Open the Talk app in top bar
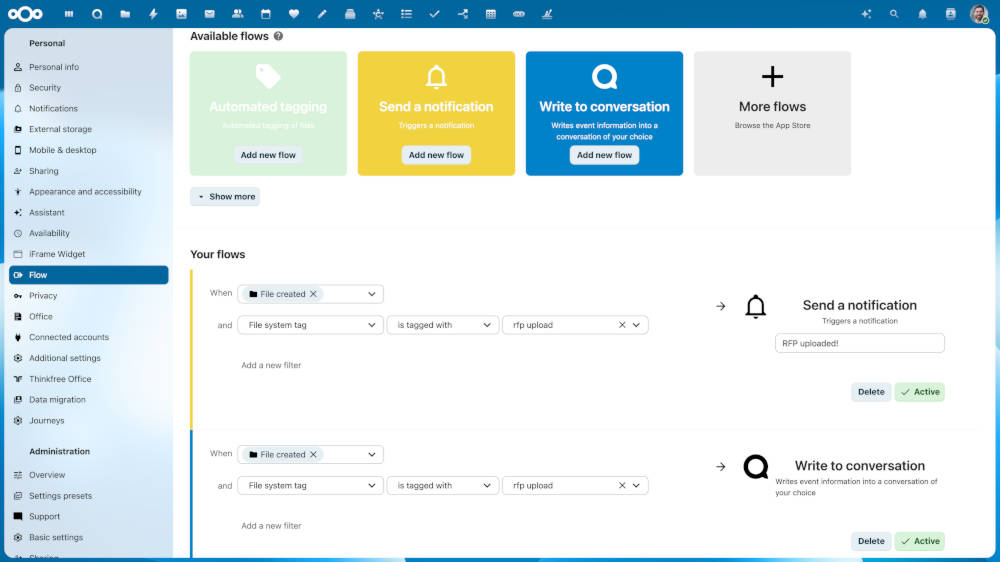 point(97,14)
